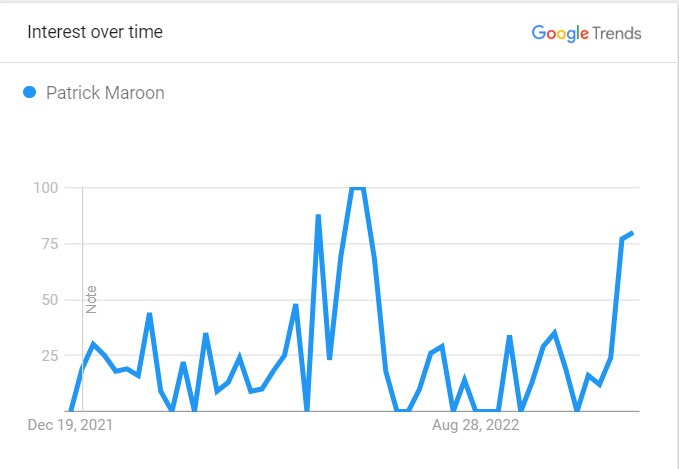This screenshot has width=679, height=469.
Task: Click the 50 y-axis label
Action: [50, 300]
